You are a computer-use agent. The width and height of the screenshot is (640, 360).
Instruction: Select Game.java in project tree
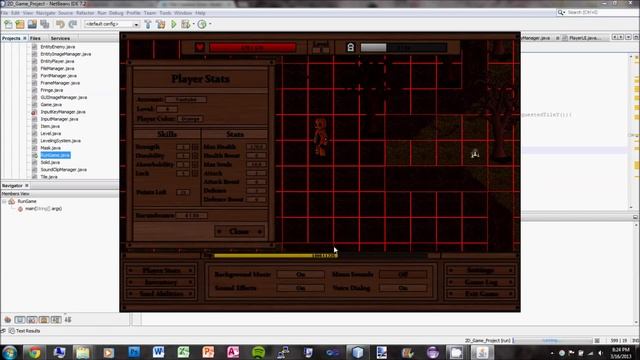[51, 104]
